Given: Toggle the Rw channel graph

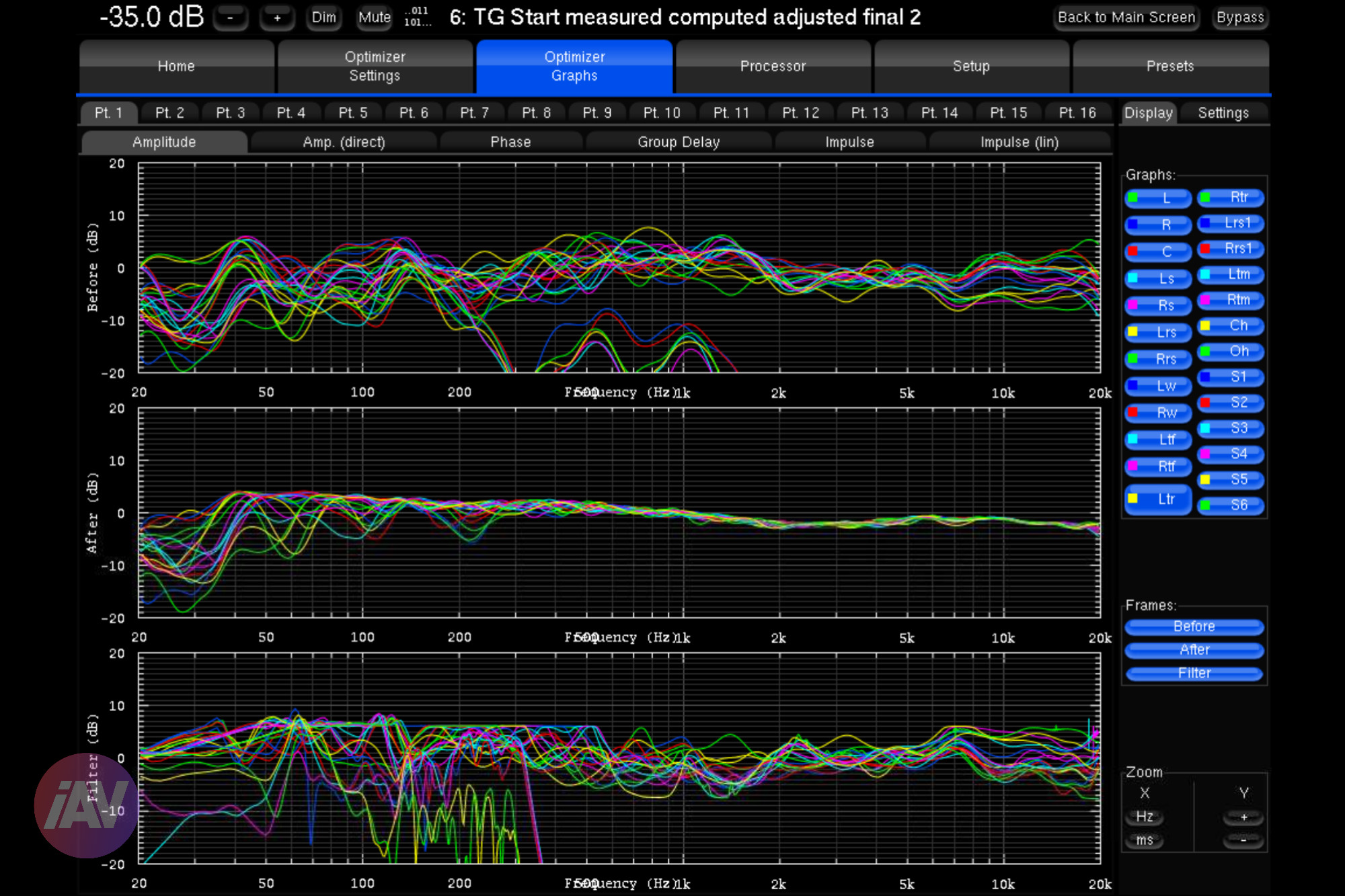Looking at the screenshot, I should coord(1157,413).
